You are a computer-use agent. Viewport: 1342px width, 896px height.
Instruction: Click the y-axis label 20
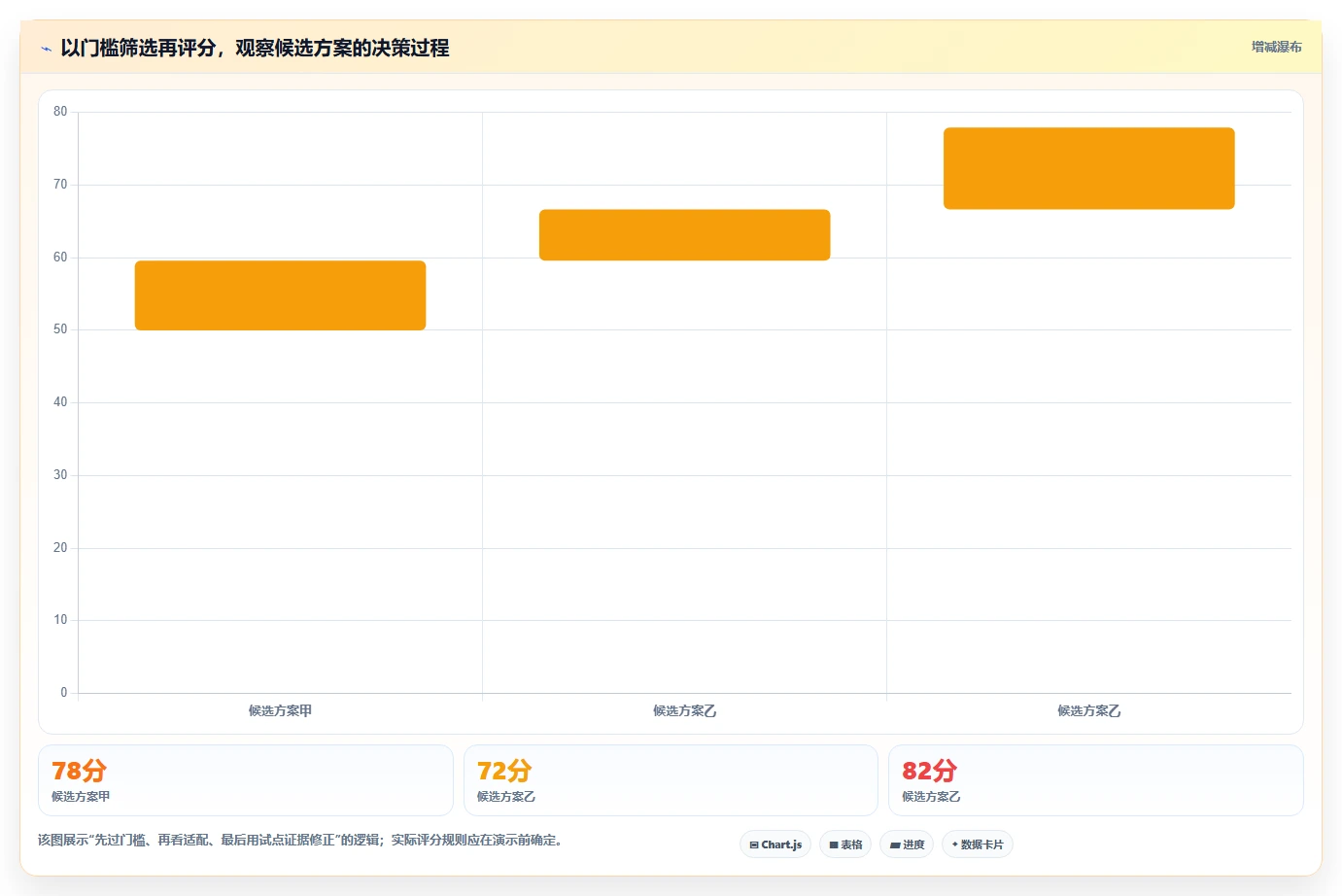(60, 548)
